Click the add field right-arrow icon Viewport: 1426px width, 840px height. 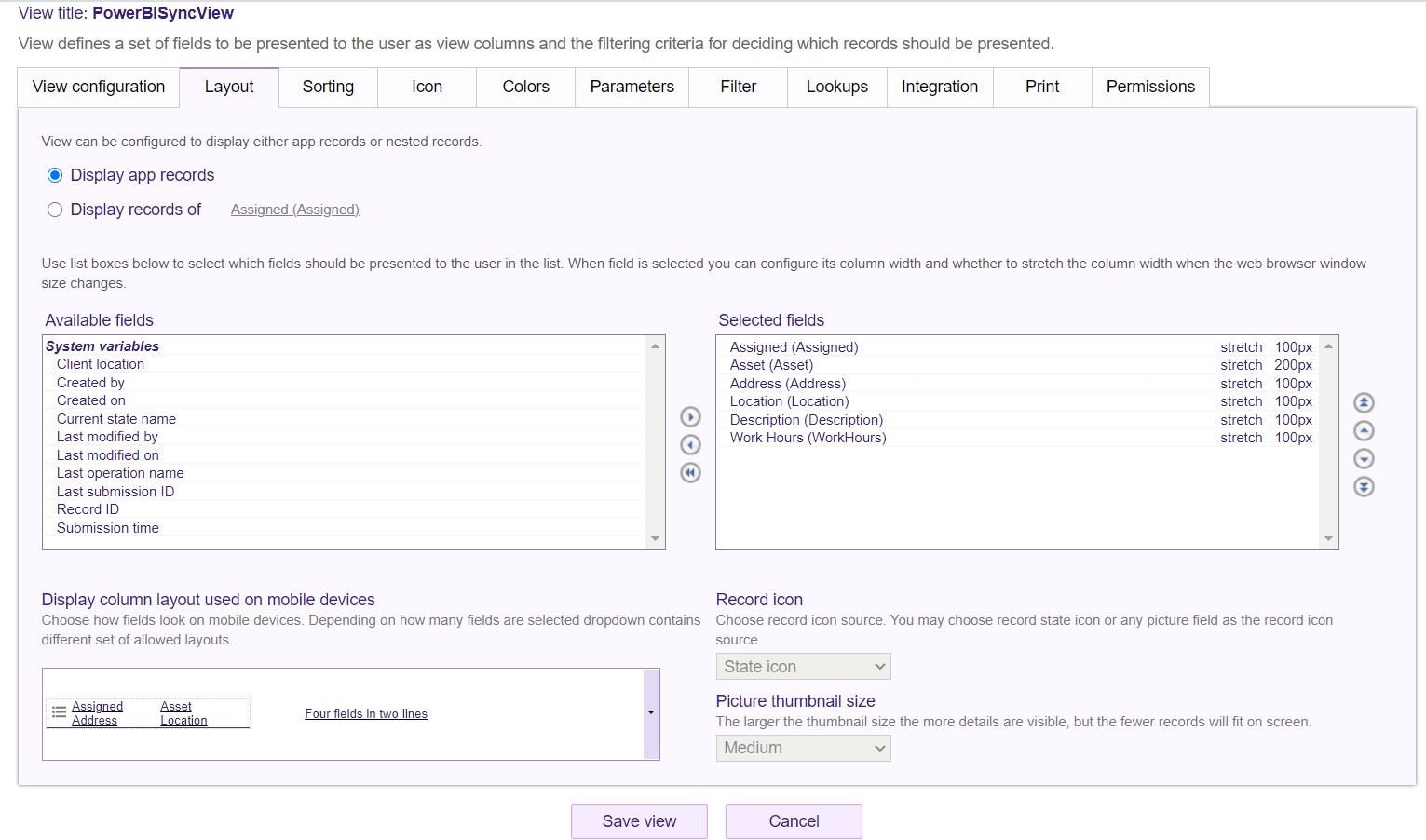tap(690, 417)
